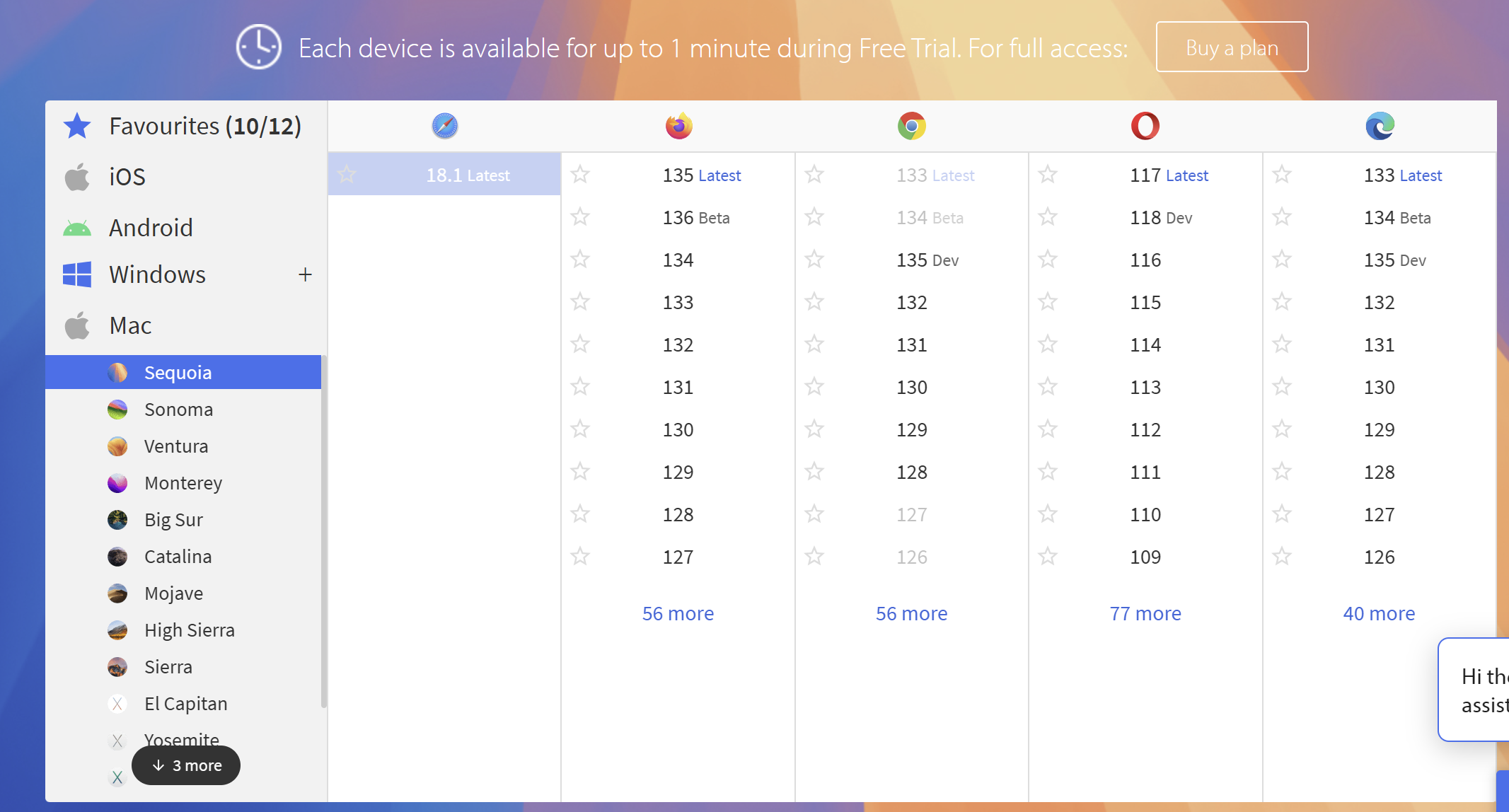Click the 3 more scroll pill
The image size is (1509, 812).
(186, 765)
